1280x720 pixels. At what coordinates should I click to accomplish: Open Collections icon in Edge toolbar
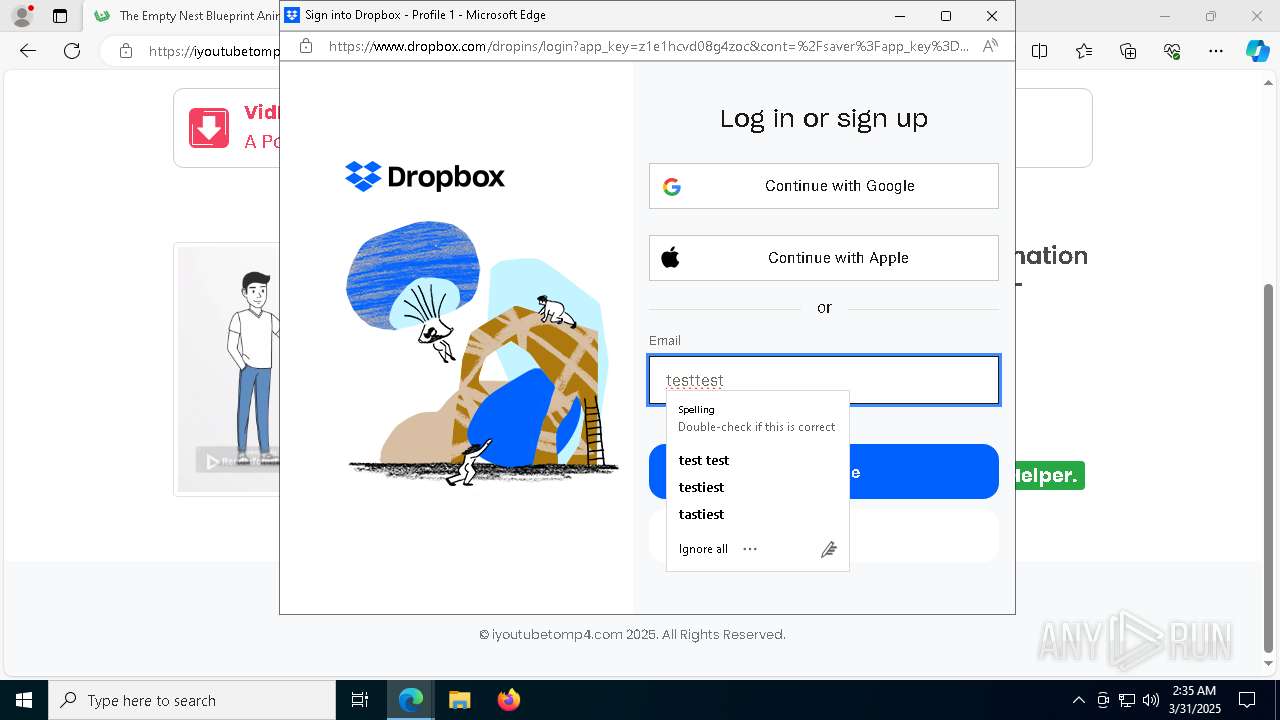pos(1128,51)
